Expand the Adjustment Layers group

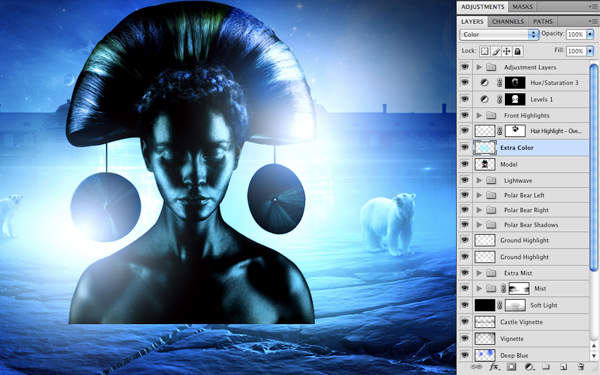479,67
